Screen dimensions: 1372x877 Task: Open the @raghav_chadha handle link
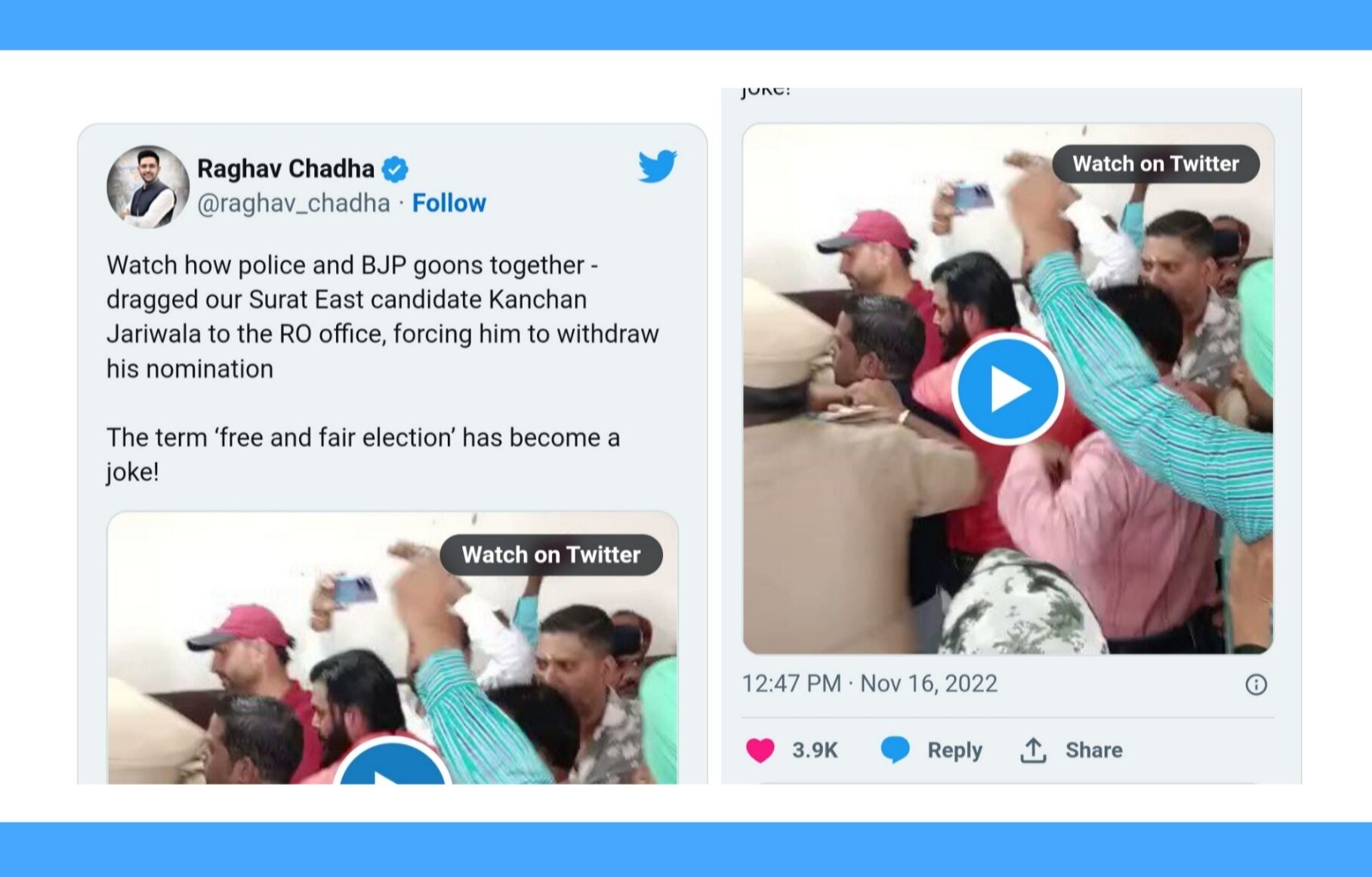point(294,203)
